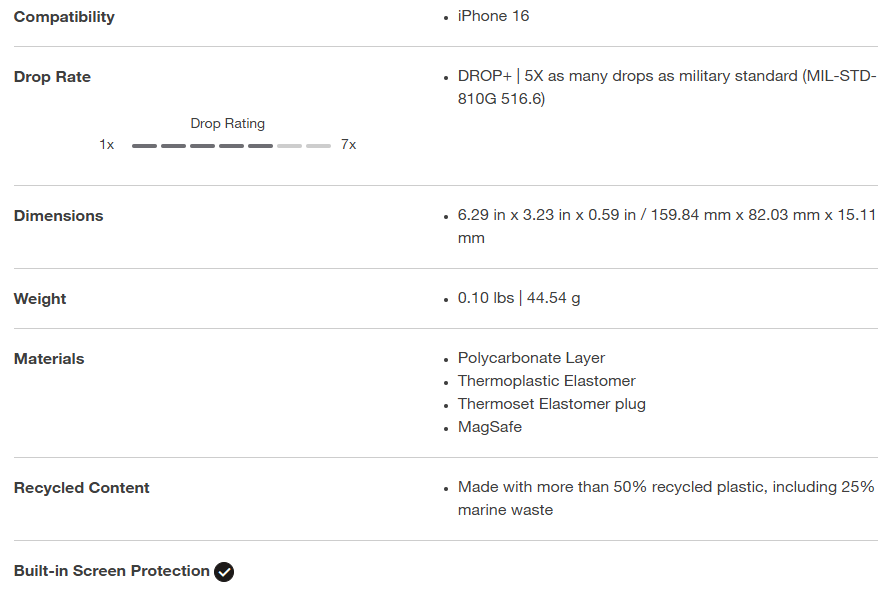Click the "1x" drop rating label
896x596 pixels.
click(106, 145)
